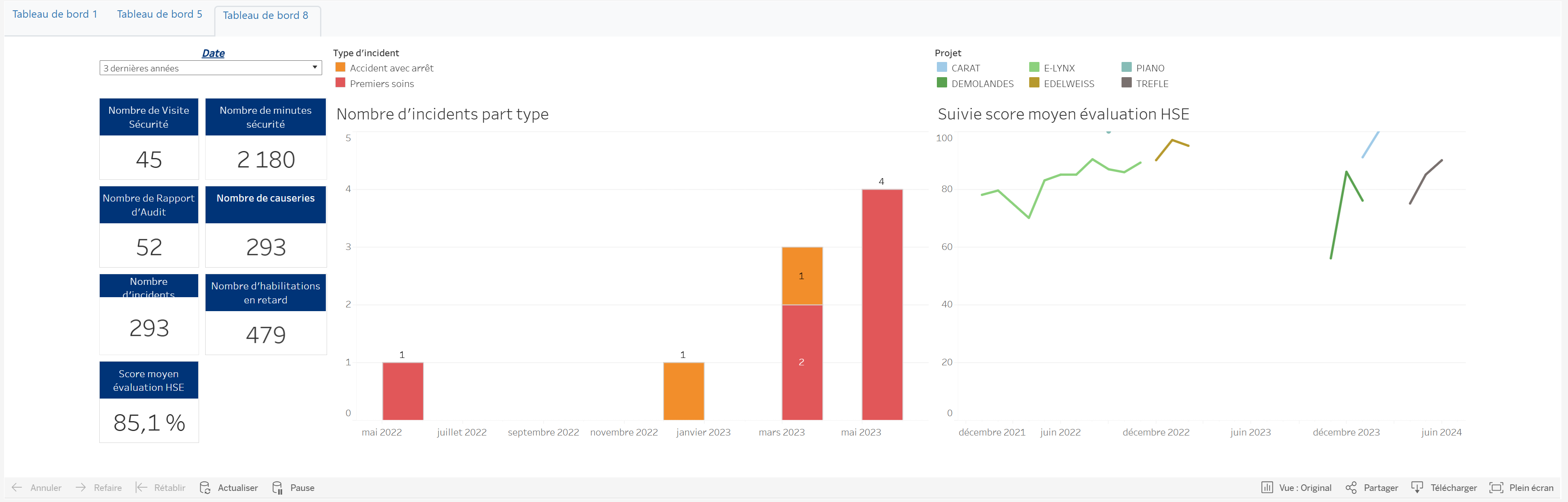Viewport: 1568px width, 502px height.
Task: Click the Pause data updates icon
Action: [277, 487]
